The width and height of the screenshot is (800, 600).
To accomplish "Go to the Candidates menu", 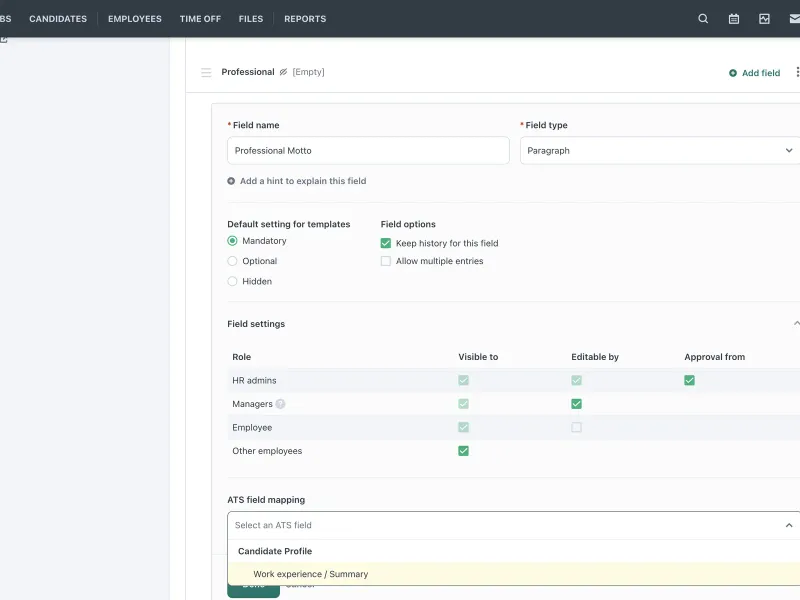I will tap(58, 19).
